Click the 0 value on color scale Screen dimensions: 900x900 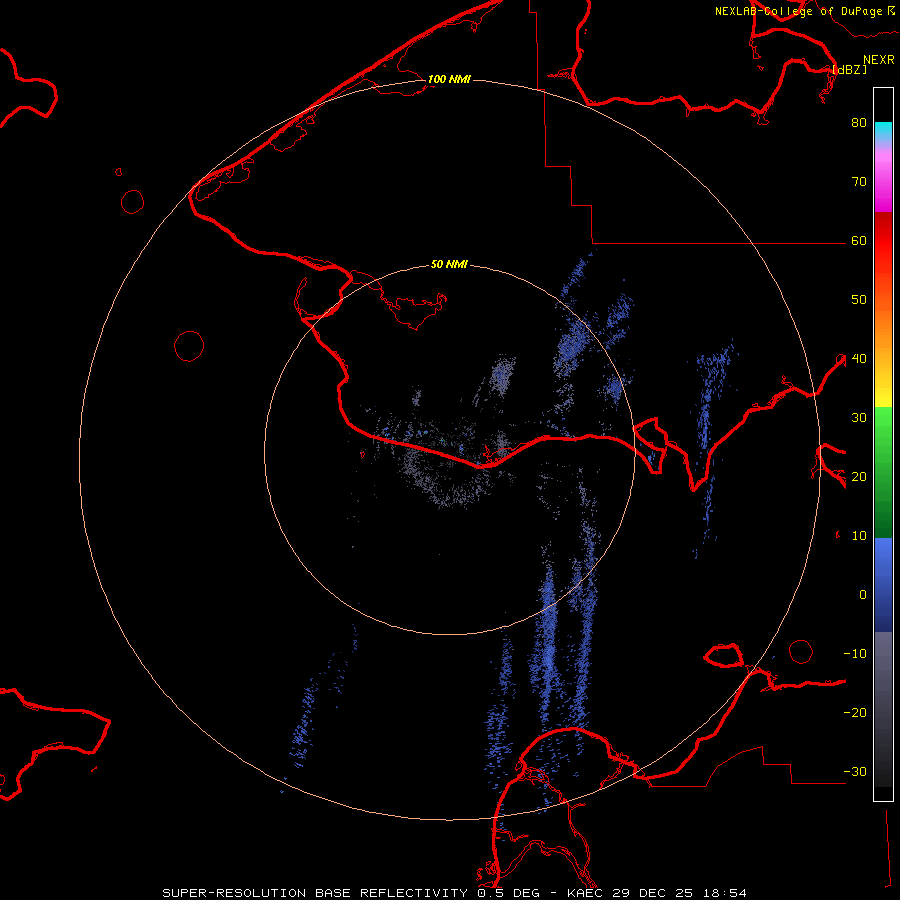tap(863, 595)
